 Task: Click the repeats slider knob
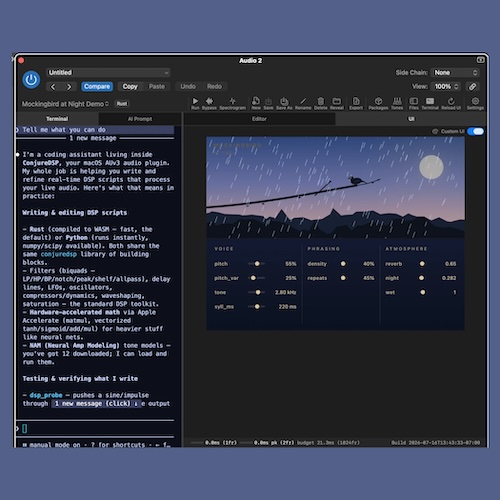tap(343, 278)
